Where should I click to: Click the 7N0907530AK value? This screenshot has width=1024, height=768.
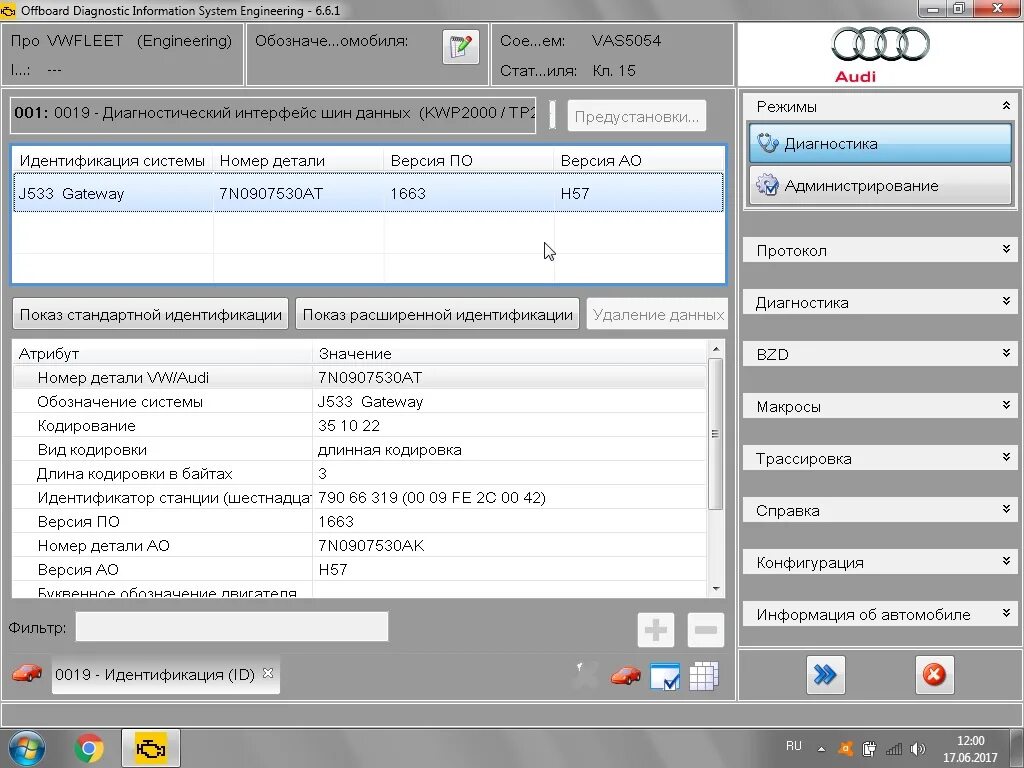coord(371,546)
